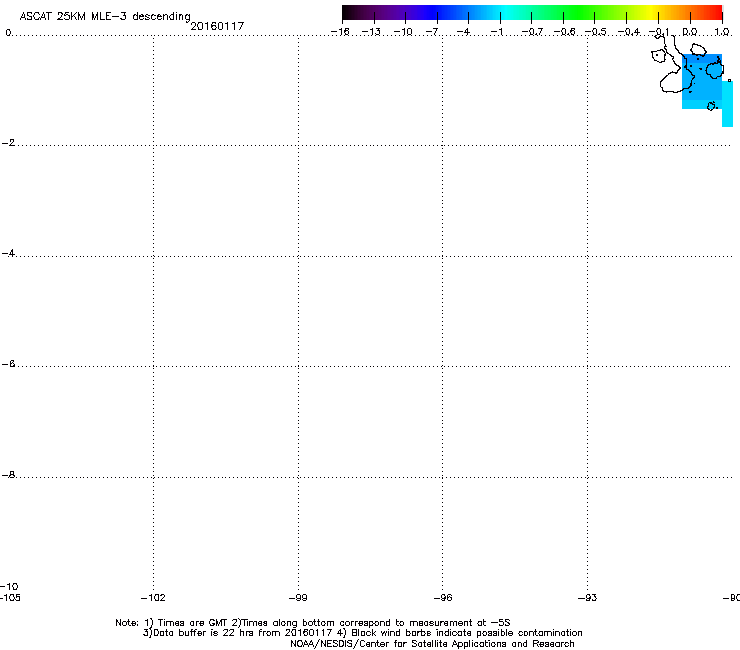
Task: Click the "ASCAT 25KM MLE-3 descending" title
Action: click(105, 17)
